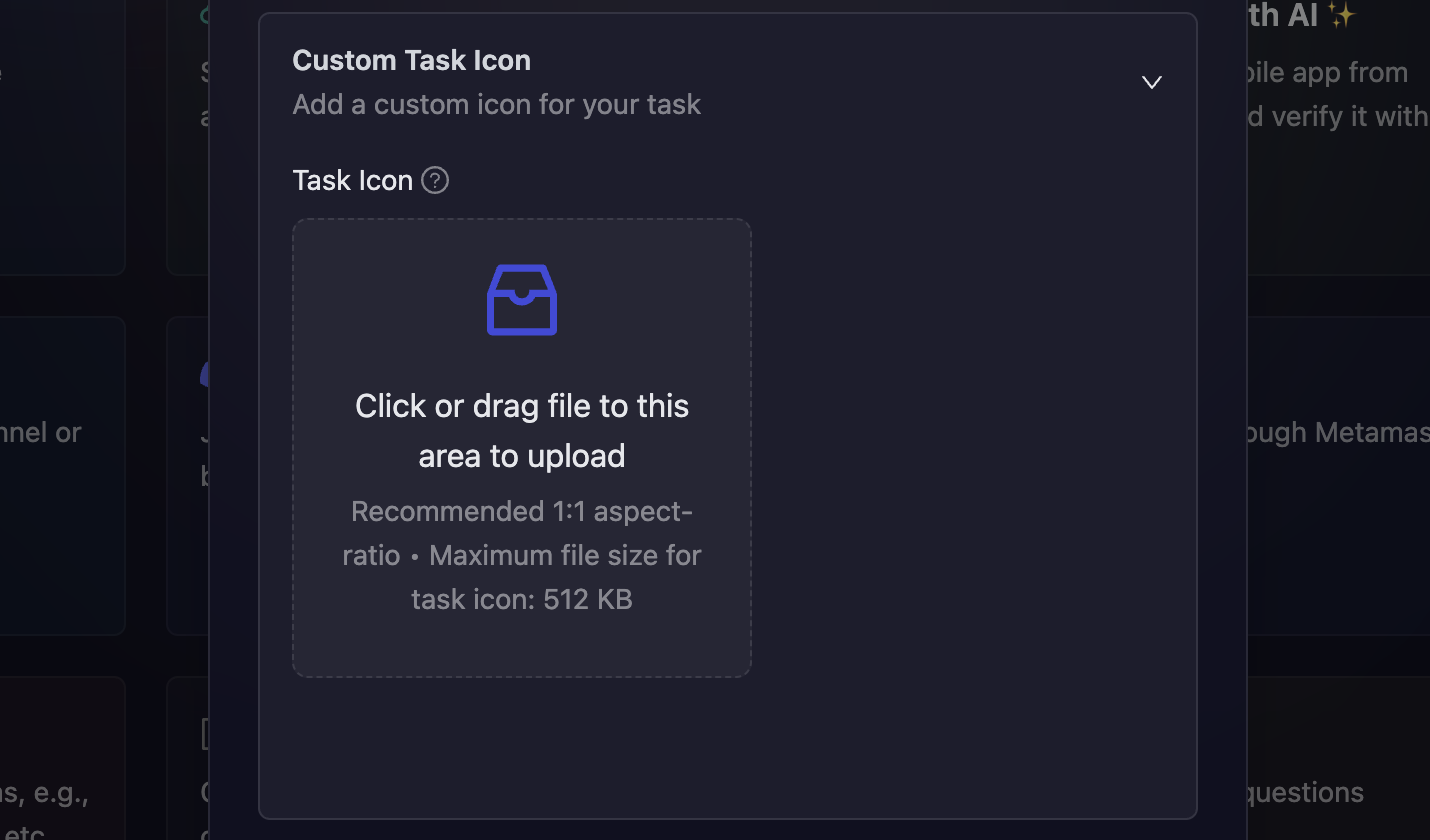
Task: Click the background card reading "nnel or"
Action: click(40, 432)
